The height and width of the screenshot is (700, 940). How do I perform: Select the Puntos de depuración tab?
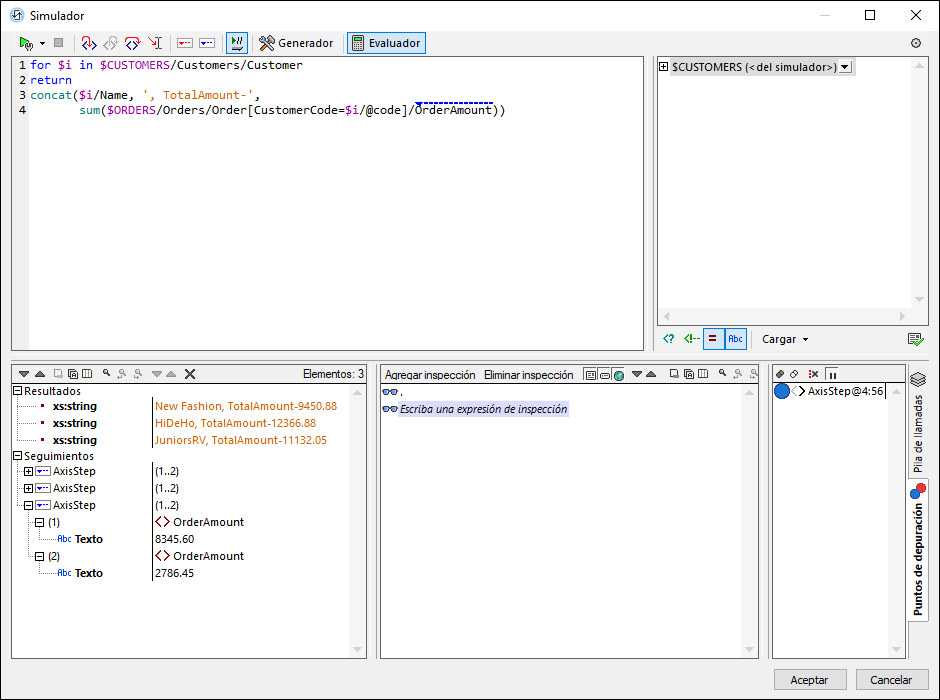coord(918,548)
